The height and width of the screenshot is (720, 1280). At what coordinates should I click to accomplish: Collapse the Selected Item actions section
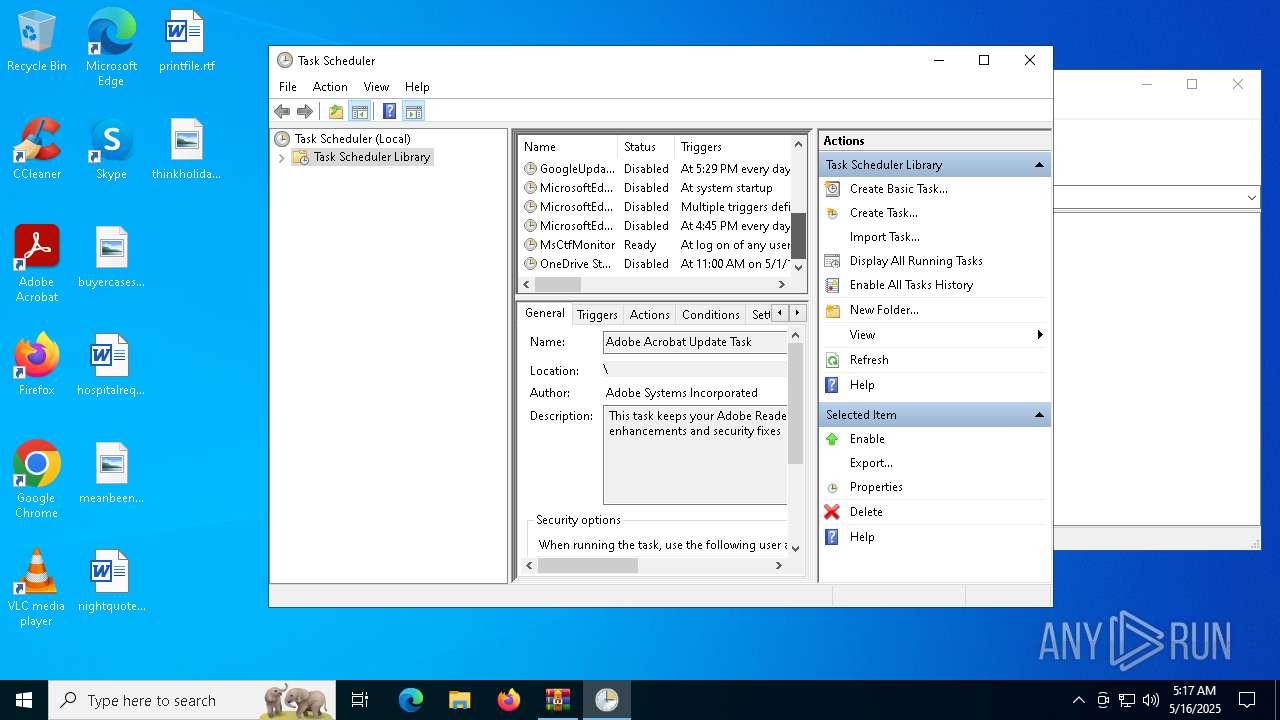tap(1039, 415)
